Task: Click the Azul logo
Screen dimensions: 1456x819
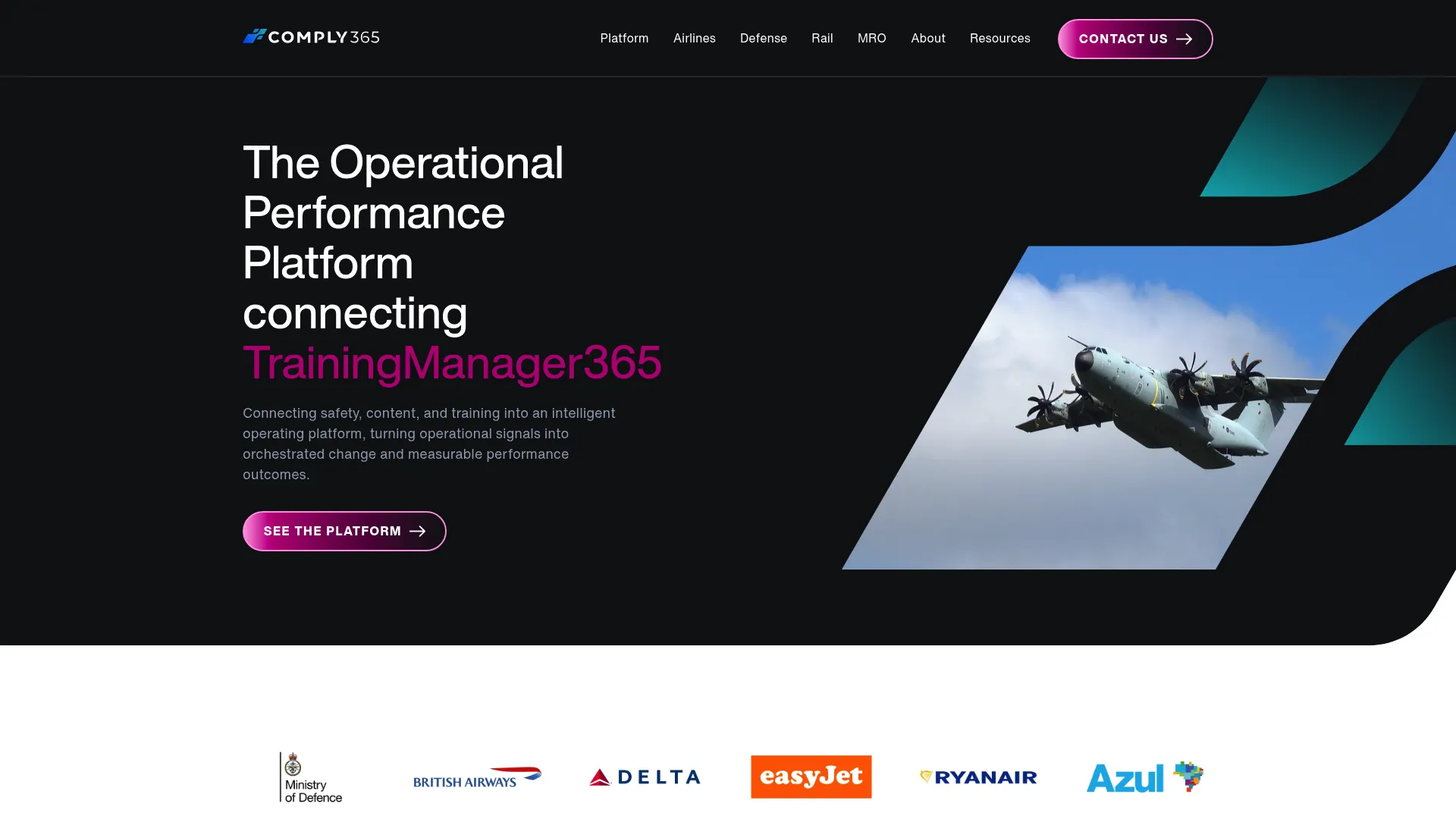Action: [1145, 777]
